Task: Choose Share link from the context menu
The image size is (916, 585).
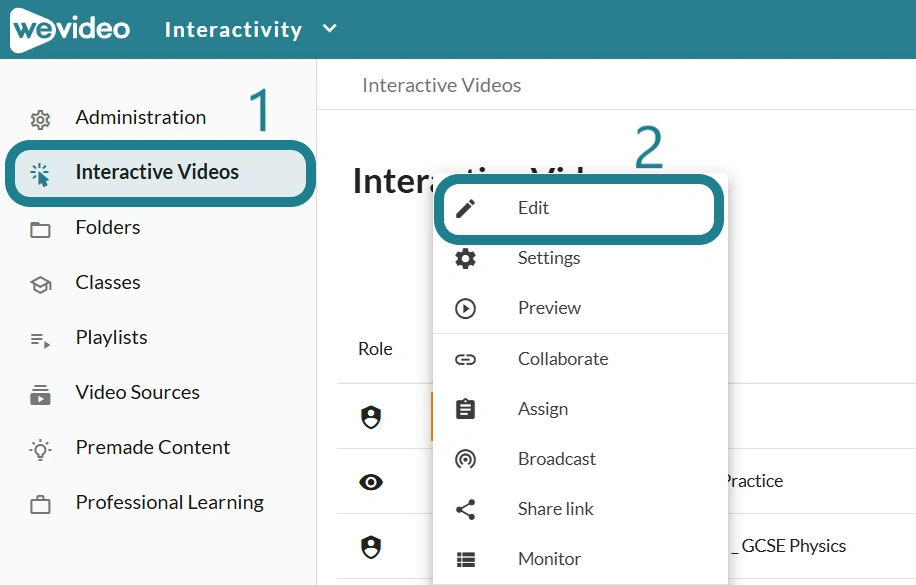Action: tap(581, 509)
